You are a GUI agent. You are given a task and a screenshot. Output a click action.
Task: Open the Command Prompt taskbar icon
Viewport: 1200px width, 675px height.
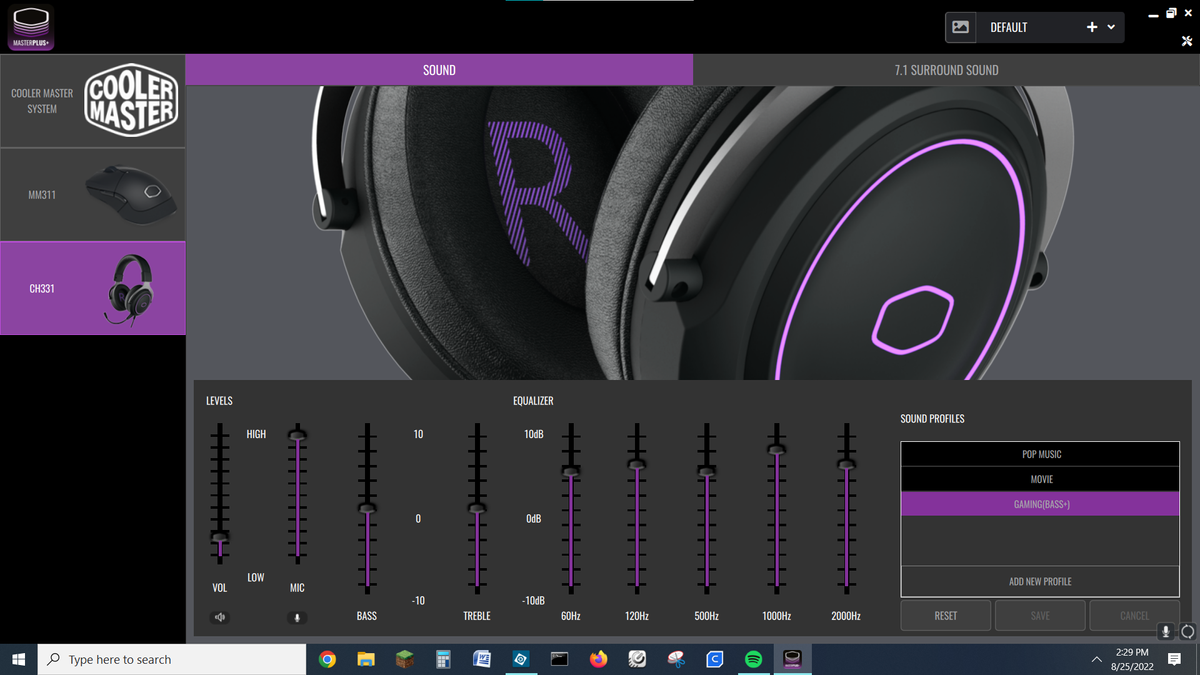(560, 659)
